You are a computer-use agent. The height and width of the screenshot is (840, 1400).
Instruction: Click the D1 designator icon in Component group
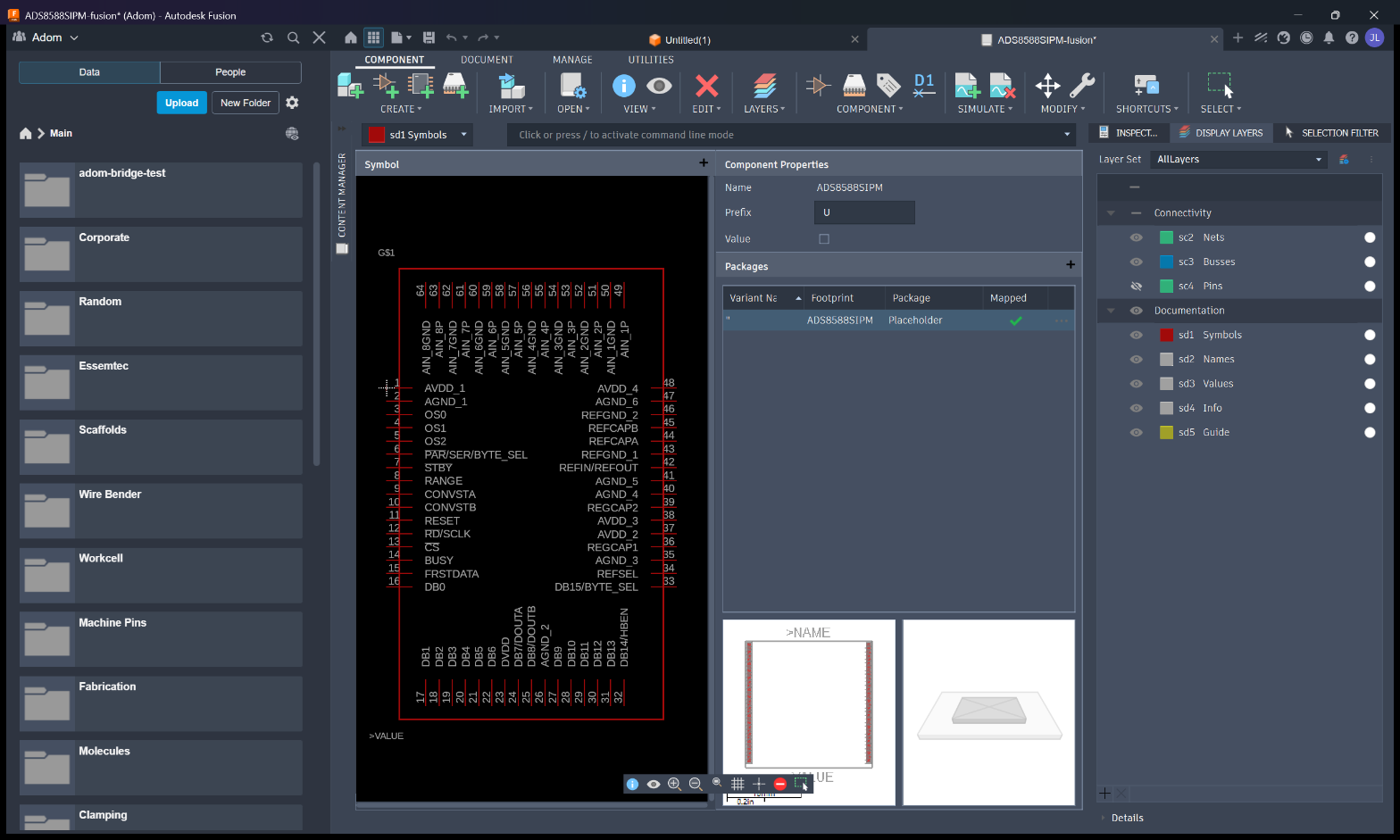click(924, 86)
